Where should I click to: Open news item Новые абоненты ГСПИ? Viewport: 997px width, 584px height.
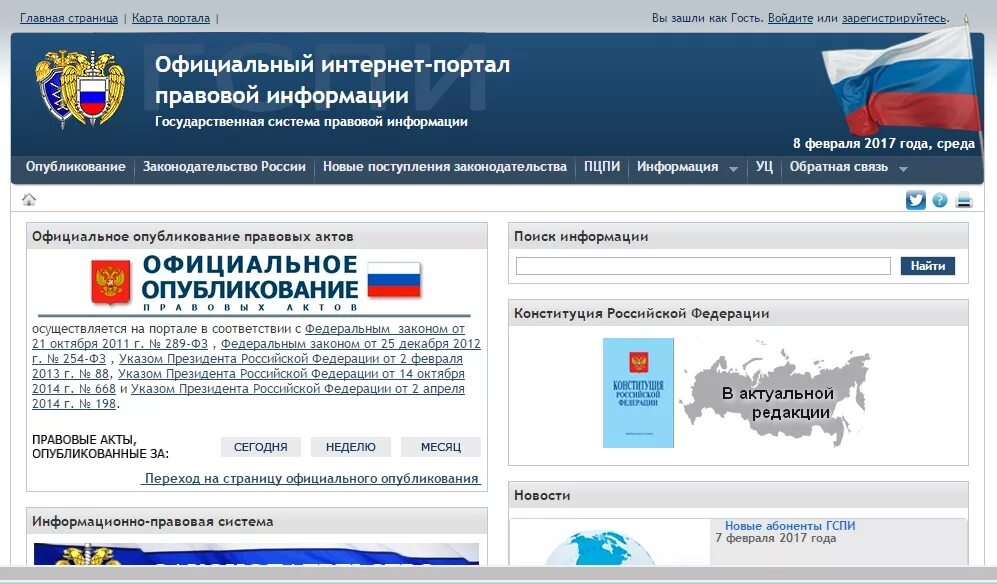(790, 526)
